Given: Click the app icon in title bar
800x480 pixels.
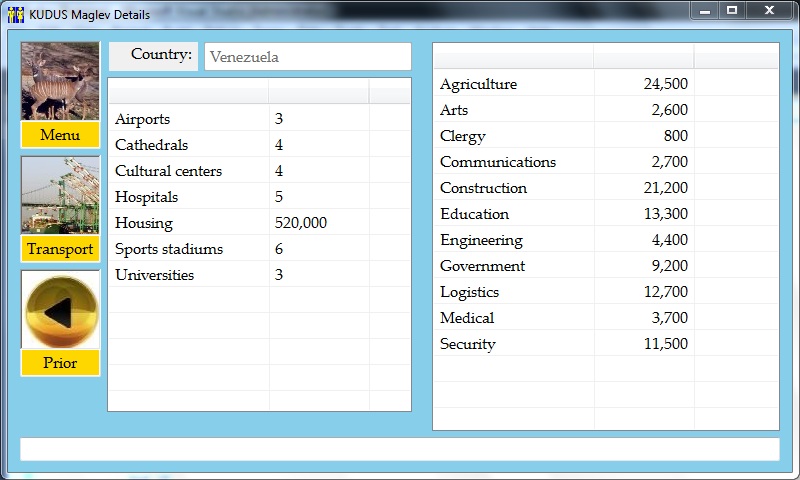Looking at the screenshot, I should click(15, 14).
